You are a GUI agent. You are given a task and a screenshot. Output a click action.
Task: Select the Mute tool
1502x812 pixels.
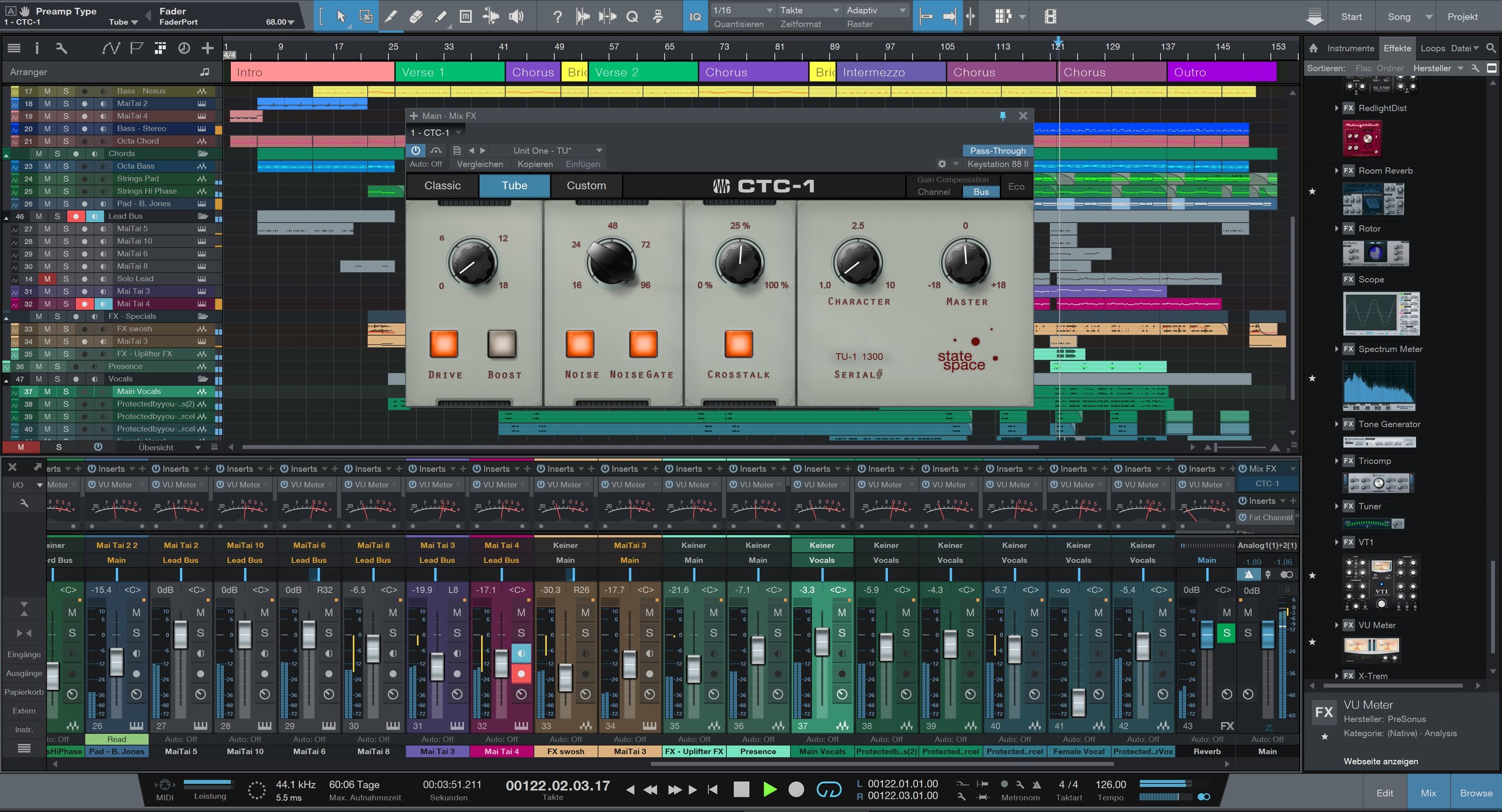tap(466, 16)
